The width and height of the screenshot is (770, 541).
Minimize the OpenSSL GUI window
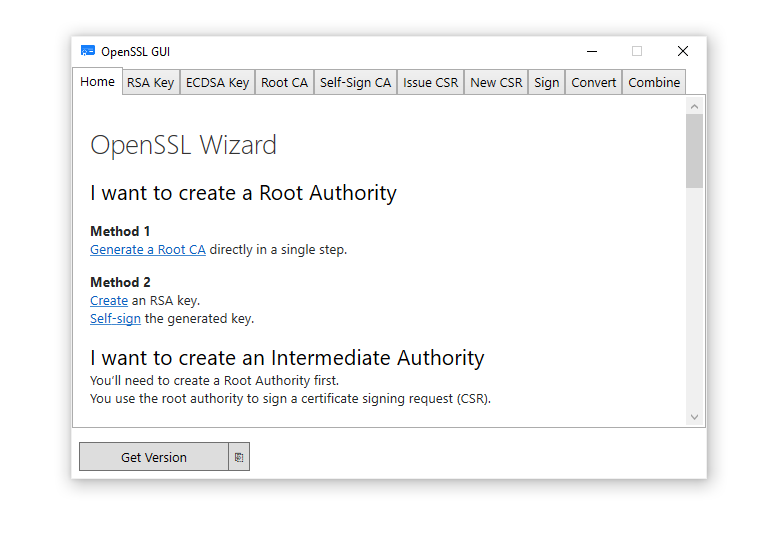coord(592,51)
